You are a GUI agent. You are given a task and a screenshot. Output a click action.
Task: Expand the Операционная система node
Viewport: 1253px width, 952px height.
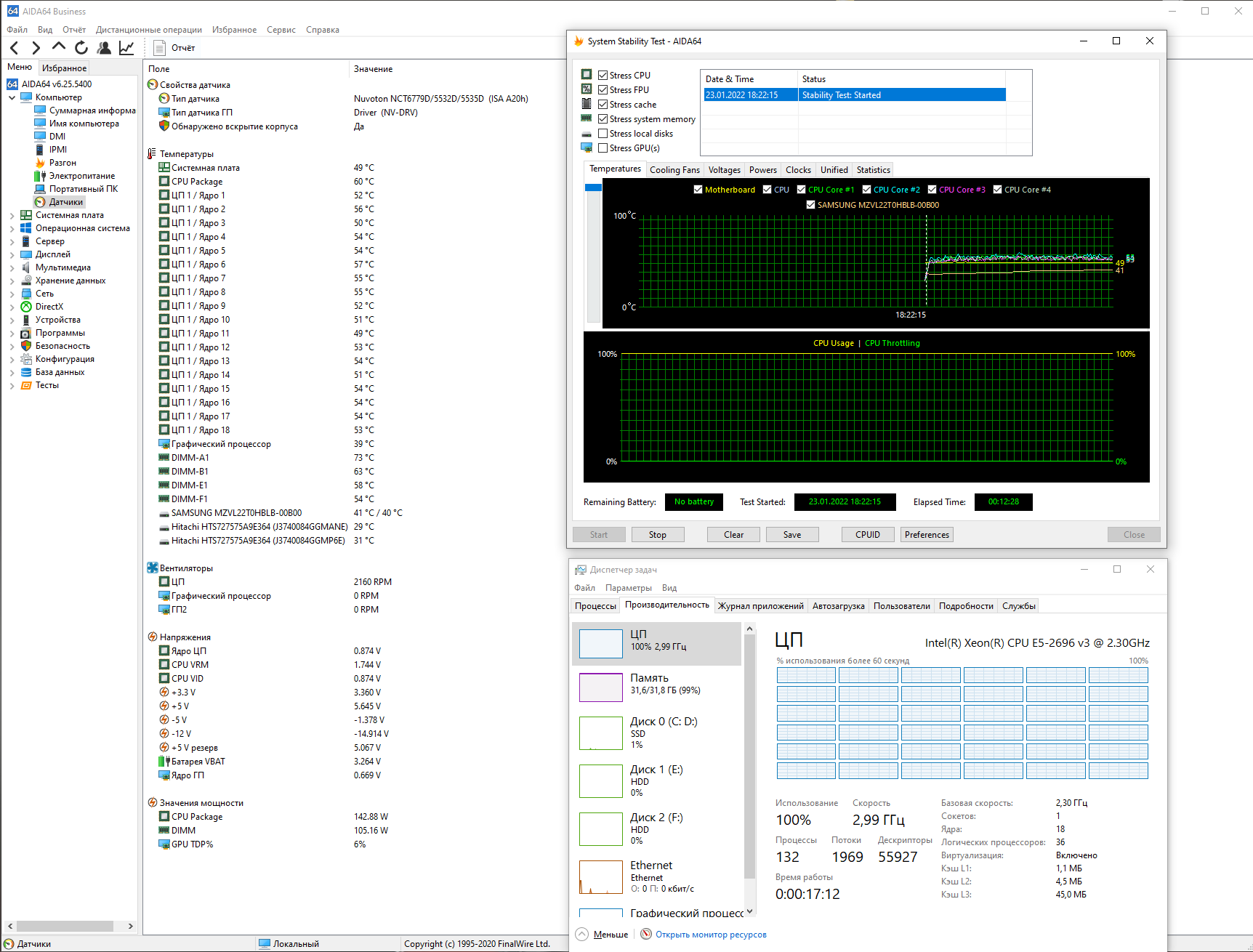click(12, 228)
